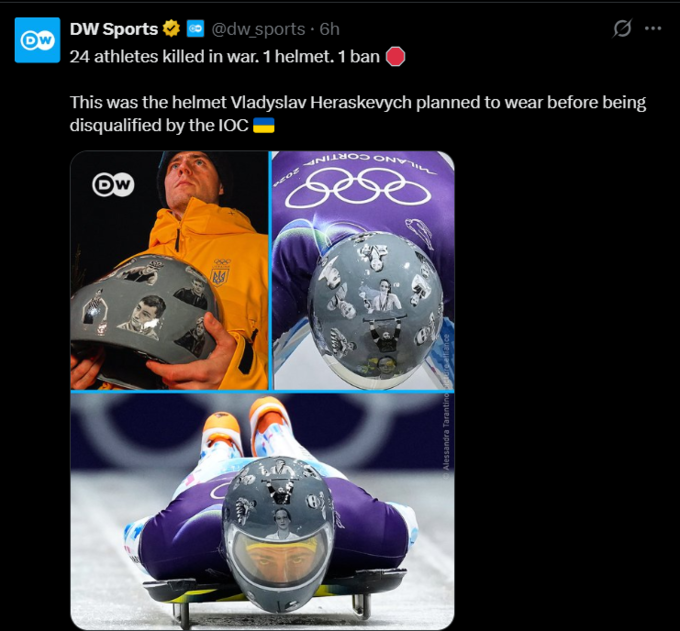The image size is (680, 631).
Task: Click the Olympic rings on the purple suit
Action: point(359,187)
